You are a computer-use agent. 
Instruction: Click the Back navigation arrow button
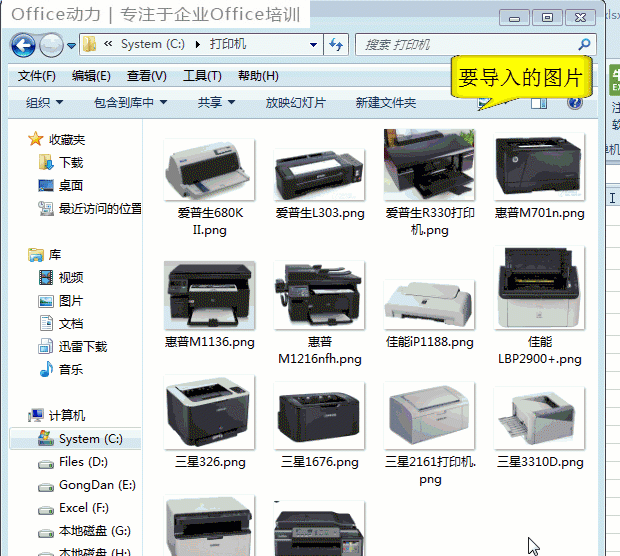pos(23,45)
